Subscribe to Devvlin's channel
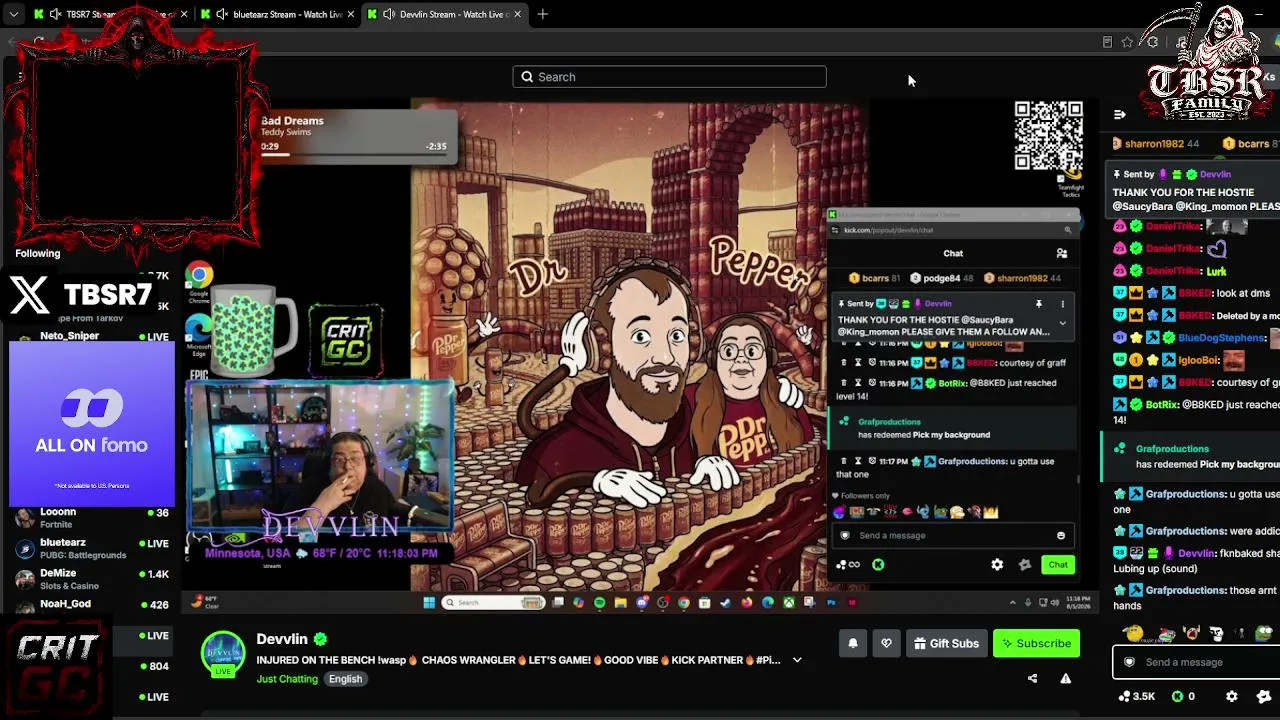The image size is (1280, 720). tap(1036, 644)
